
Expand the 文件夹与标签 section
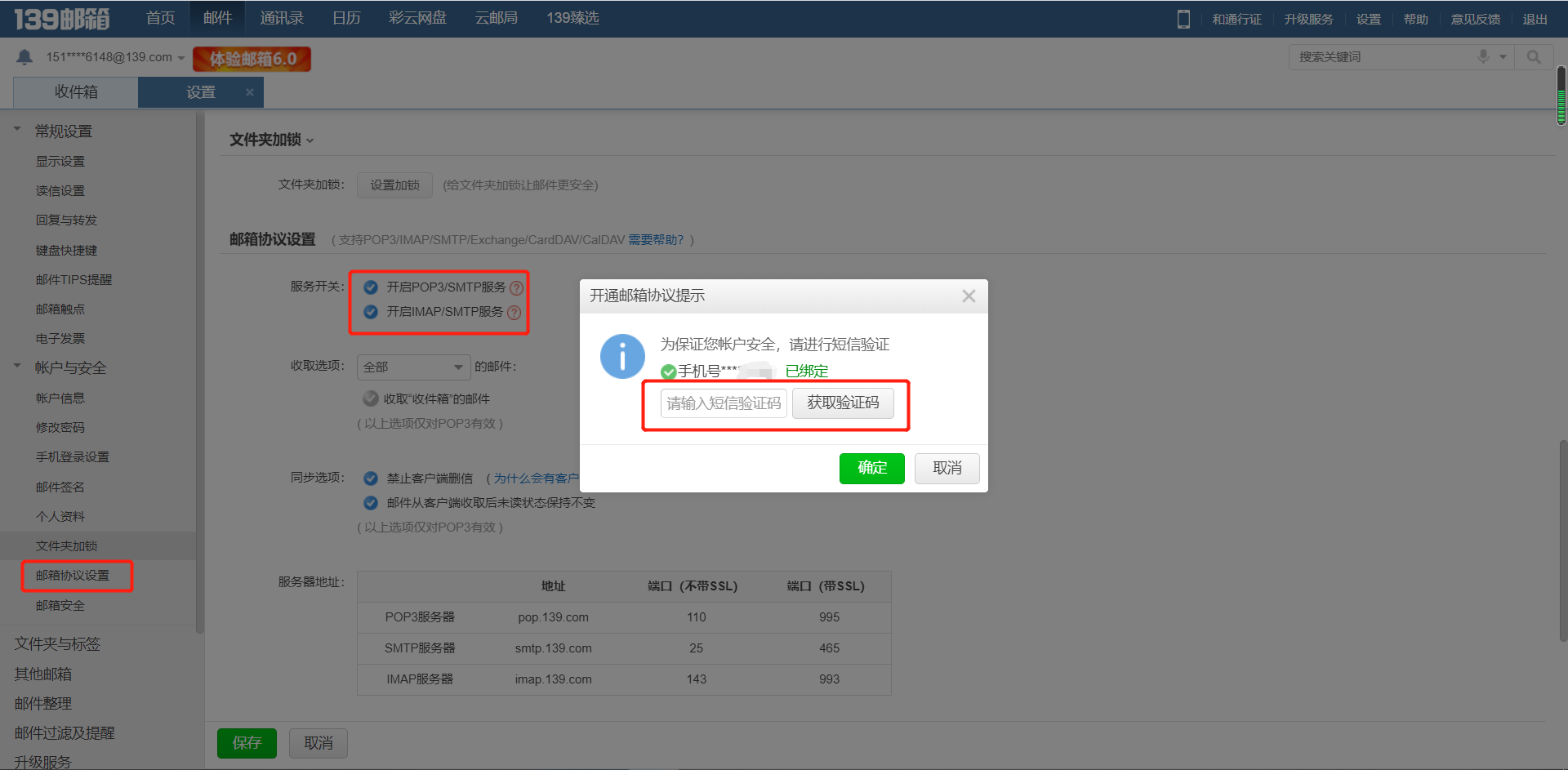57,644
